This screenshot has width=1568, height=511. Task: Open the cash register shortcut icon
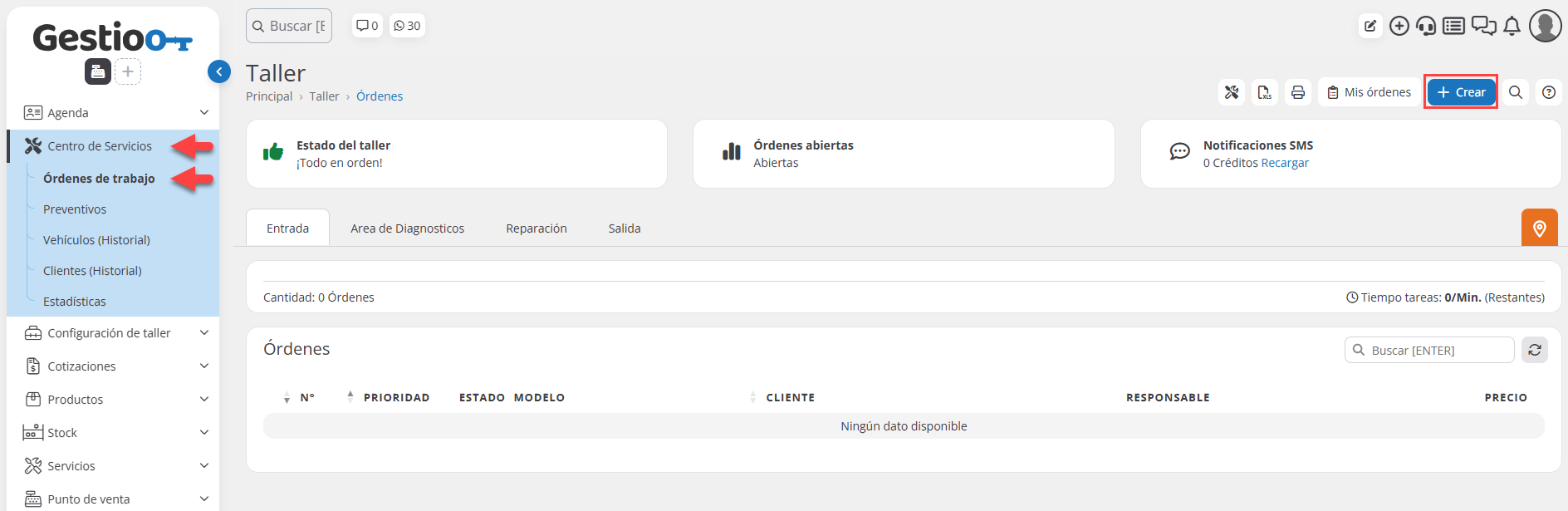98,71
